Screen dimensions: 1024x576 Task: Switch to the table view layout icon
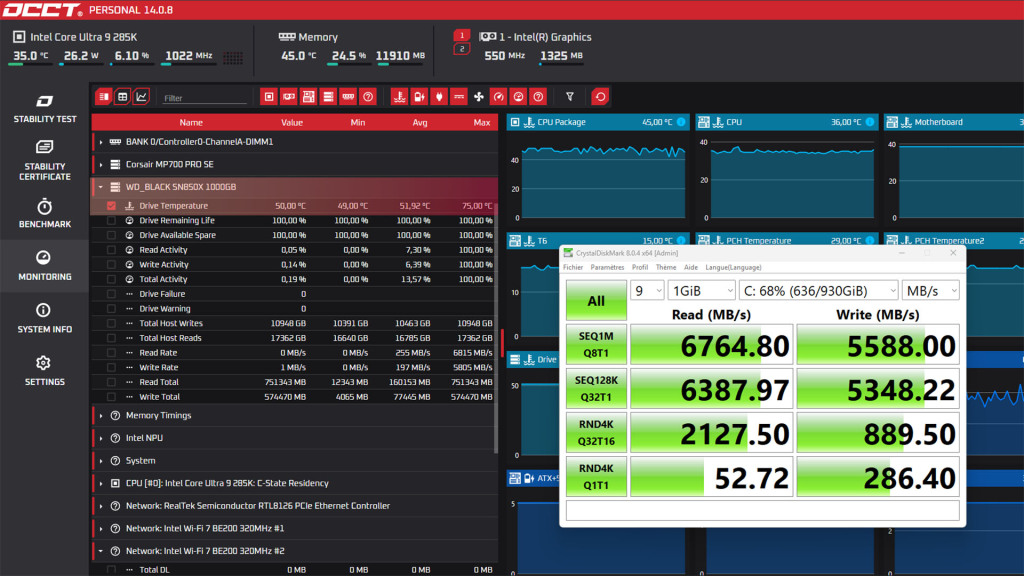pos(122,97)
